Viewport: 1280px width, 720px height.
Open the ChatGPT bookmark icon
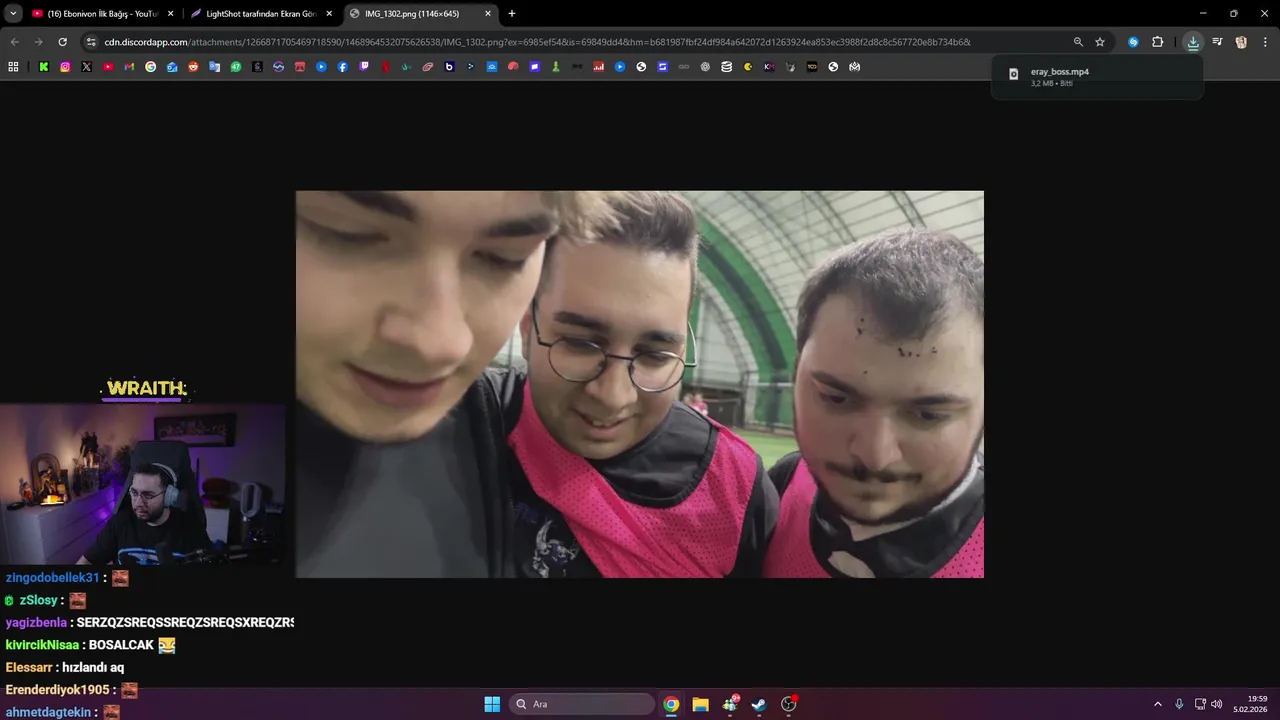[x=705, y=67]
